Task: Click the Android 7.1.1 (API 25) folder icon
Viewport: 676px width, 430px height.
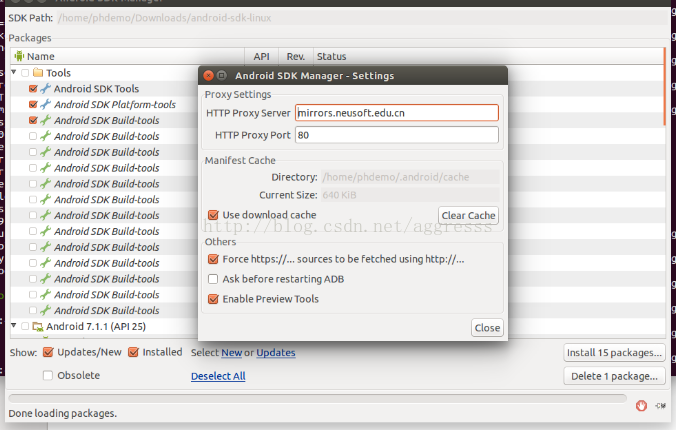Action: pyautogui.click(x=38, y=326)
